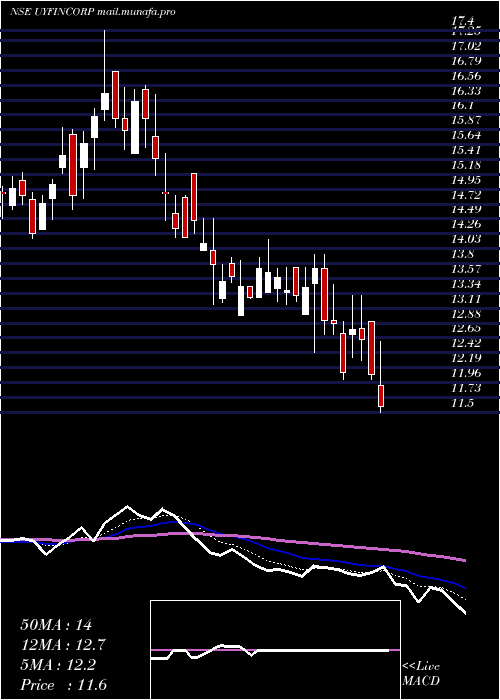Image resolution: width=500 pixels, height=700 pixels.
Task: Click the 13.57 price axis label
Action: pyautogui.click(x=466, y=269)
